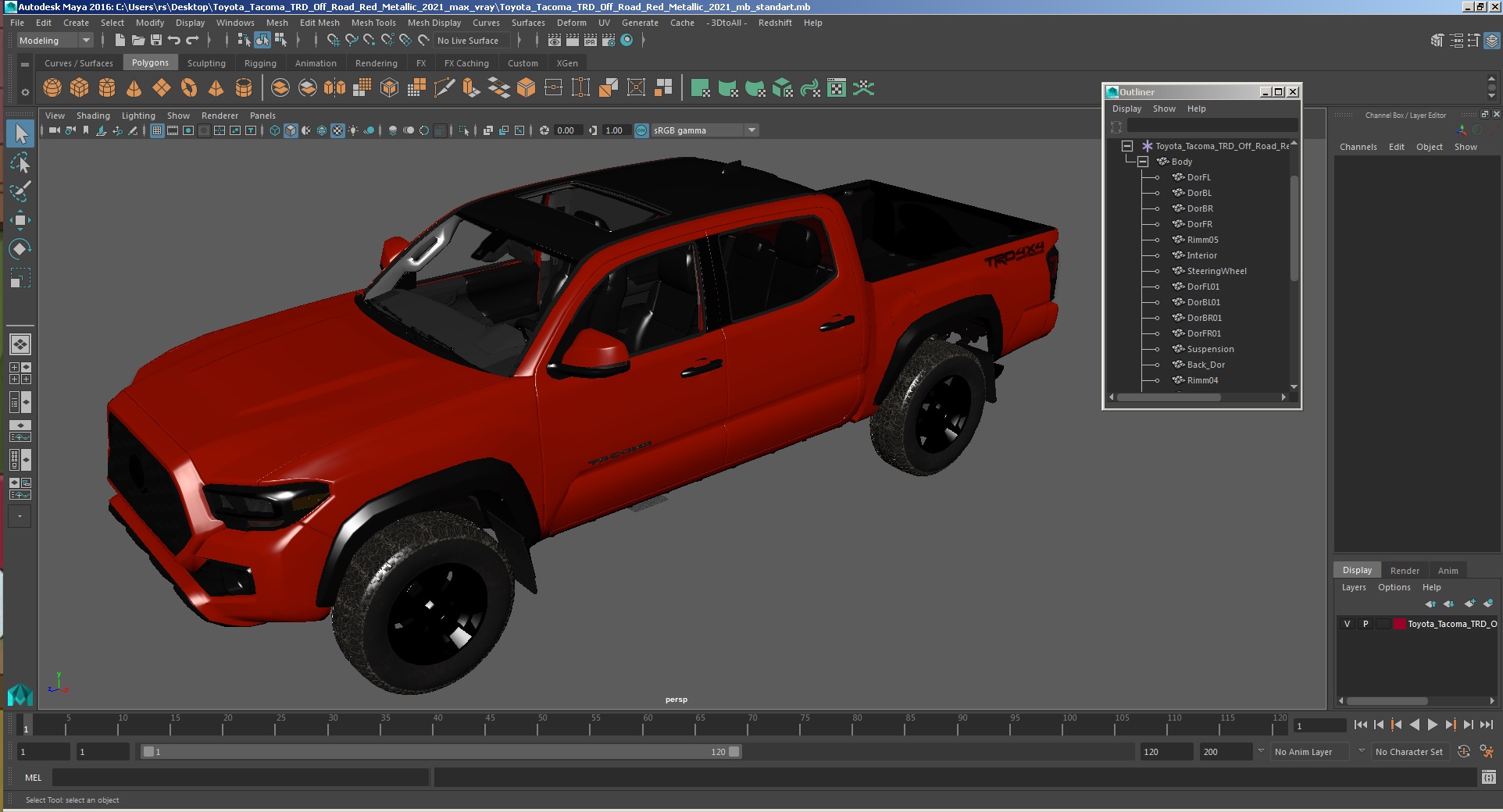1503x812 pixels.
Task: Click No Live Surface field
Action: click(471, 41)
